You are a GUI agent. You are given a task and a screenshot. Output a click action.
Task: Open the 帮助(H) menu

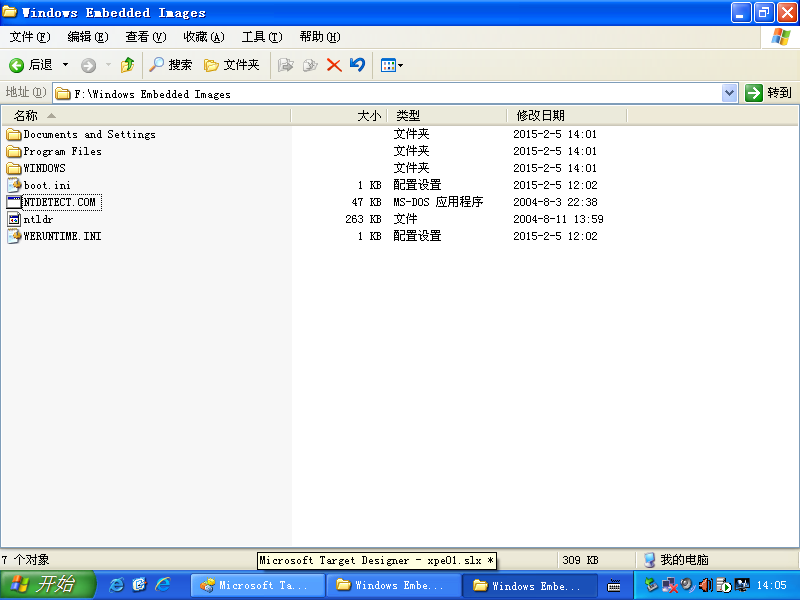[x=320, y=37]
